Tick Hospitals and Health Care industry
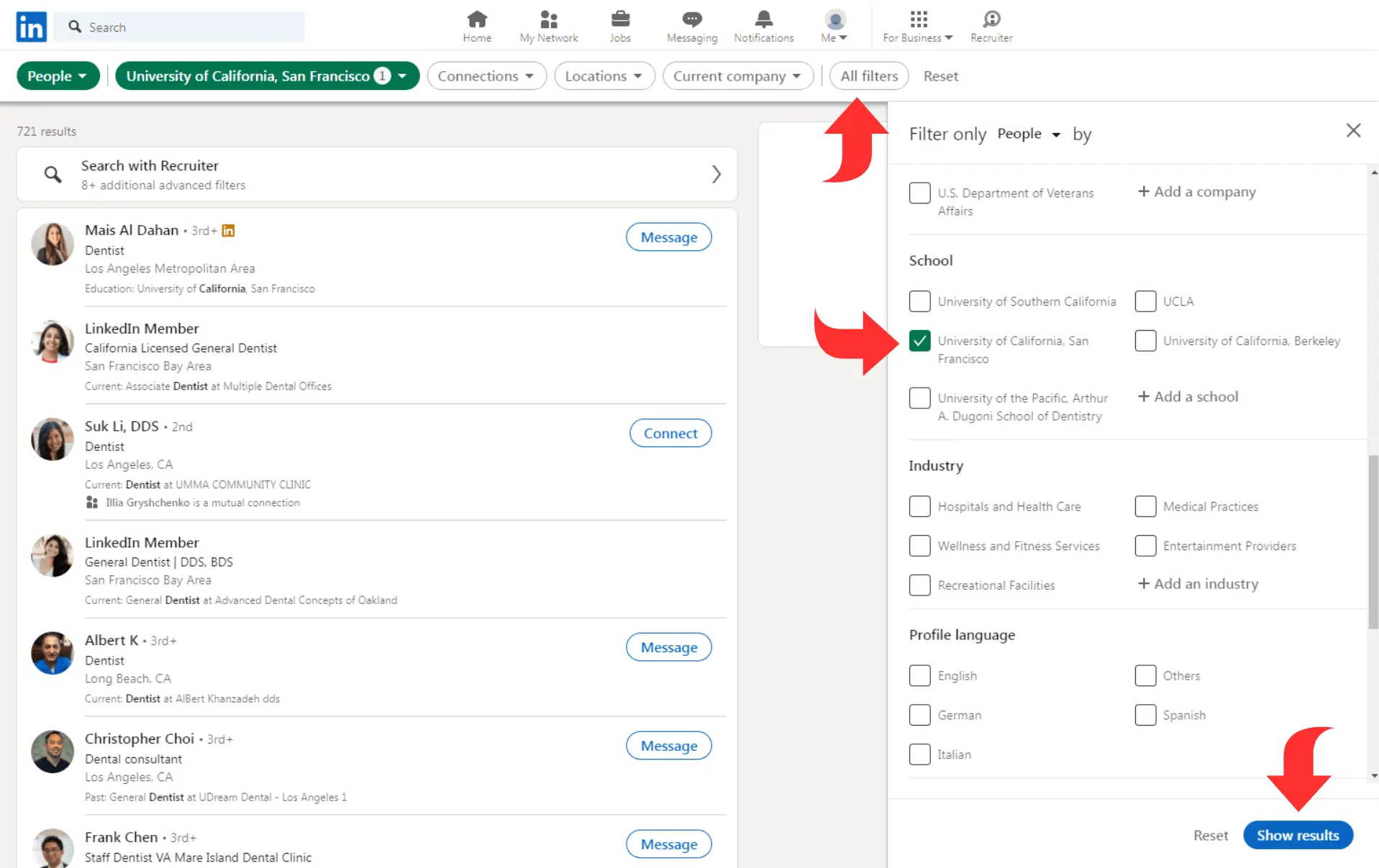This screenshot has width=1379, height=868. 919,506
